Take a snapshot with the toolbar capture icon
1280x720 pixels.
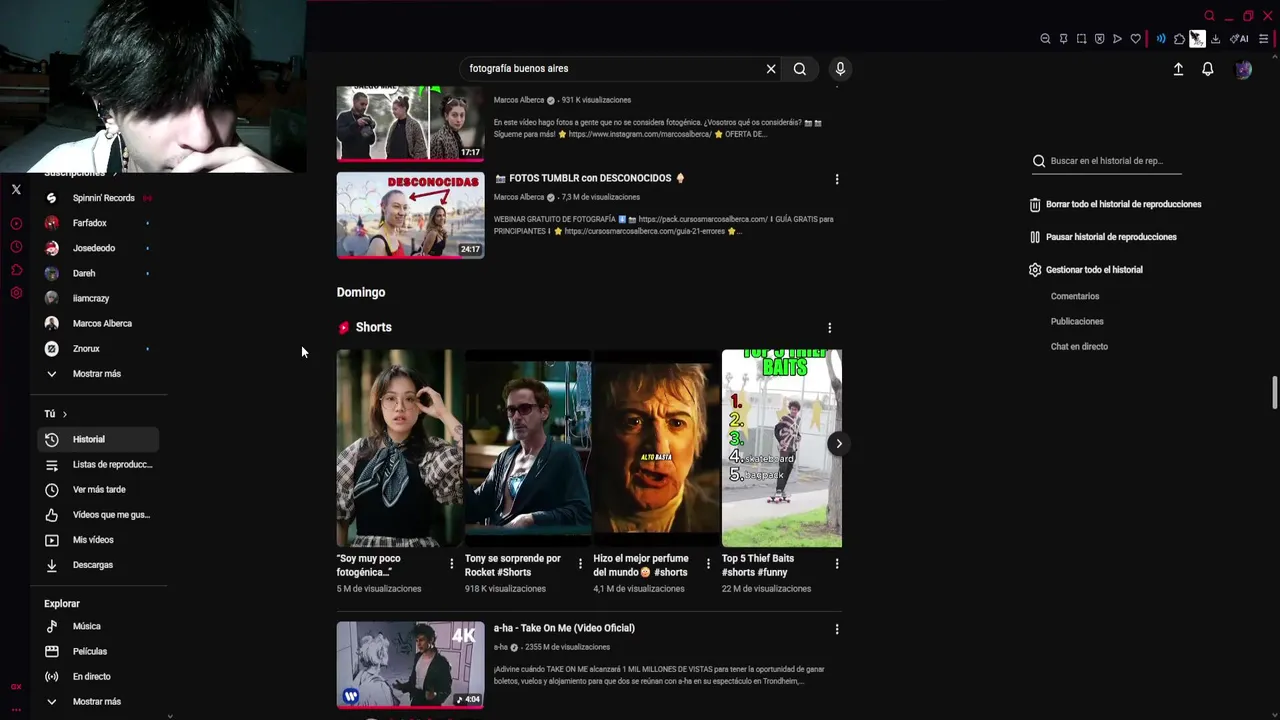point(1081,39)
